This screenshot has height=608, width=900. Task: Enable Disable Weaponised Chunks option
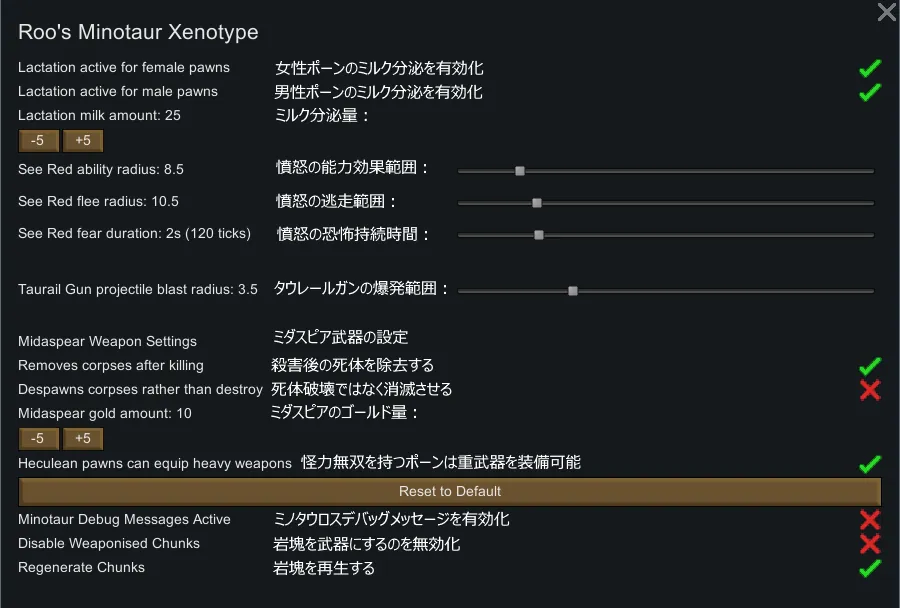point(869,544)
